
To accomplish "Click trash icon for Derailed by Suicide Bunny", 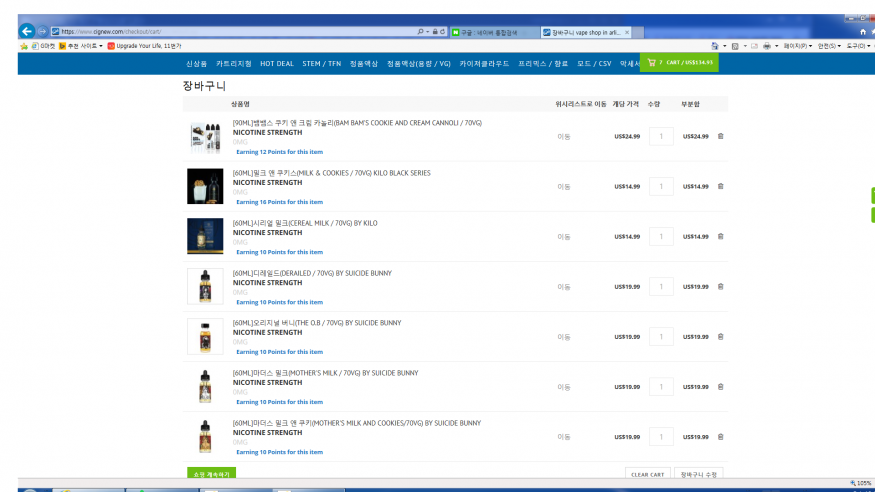I will [720, 286].
